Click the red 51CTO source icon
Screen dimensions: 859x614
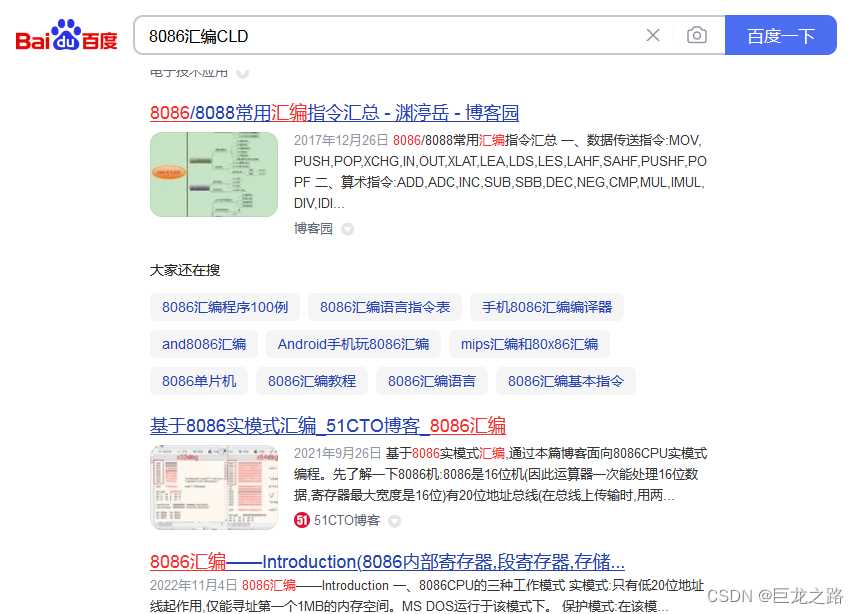302,520
